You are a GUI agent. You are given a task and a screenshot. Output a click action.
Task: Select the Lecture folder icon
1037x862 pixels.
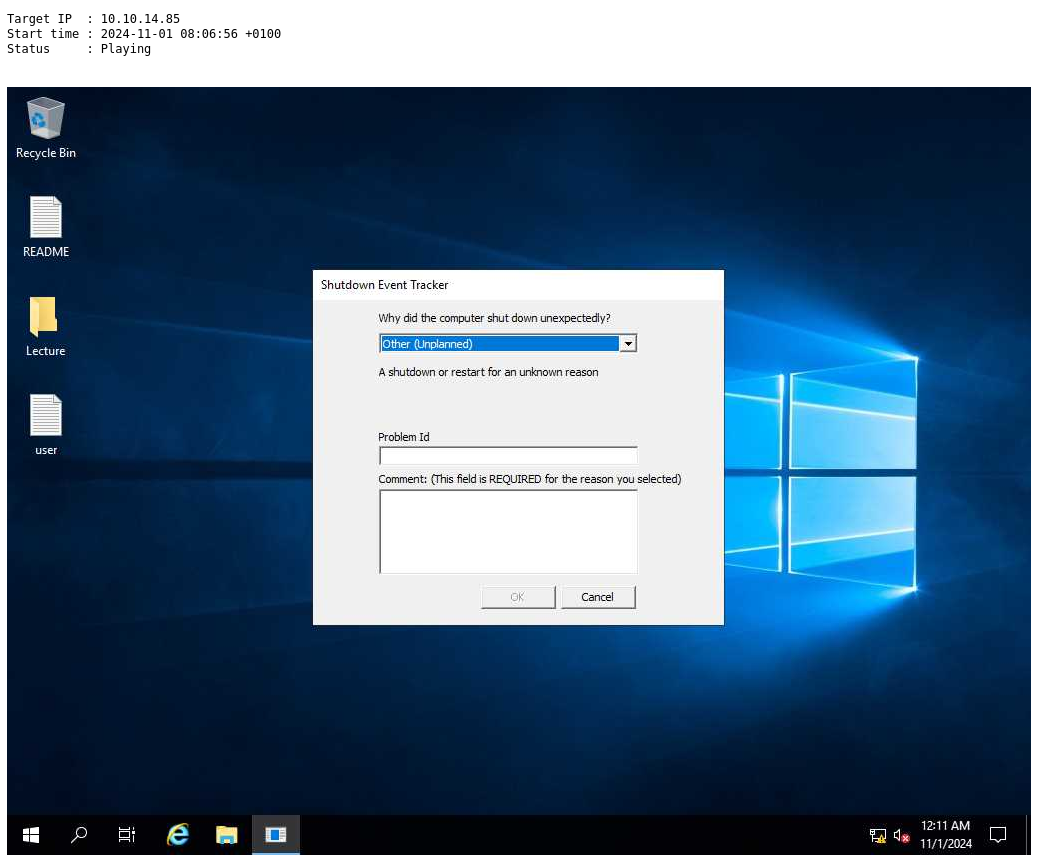pyautogui.click(x=46, y=326)
